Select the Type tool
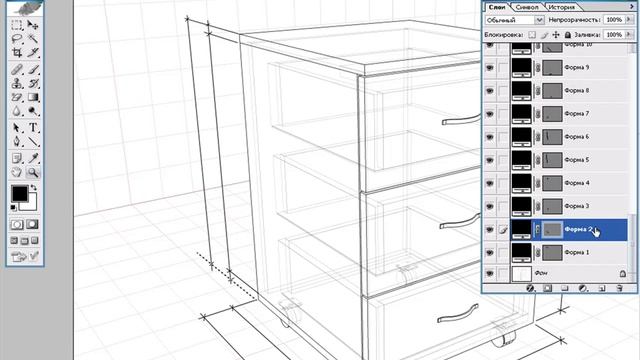Screen dimensions: 640x360 33,128
